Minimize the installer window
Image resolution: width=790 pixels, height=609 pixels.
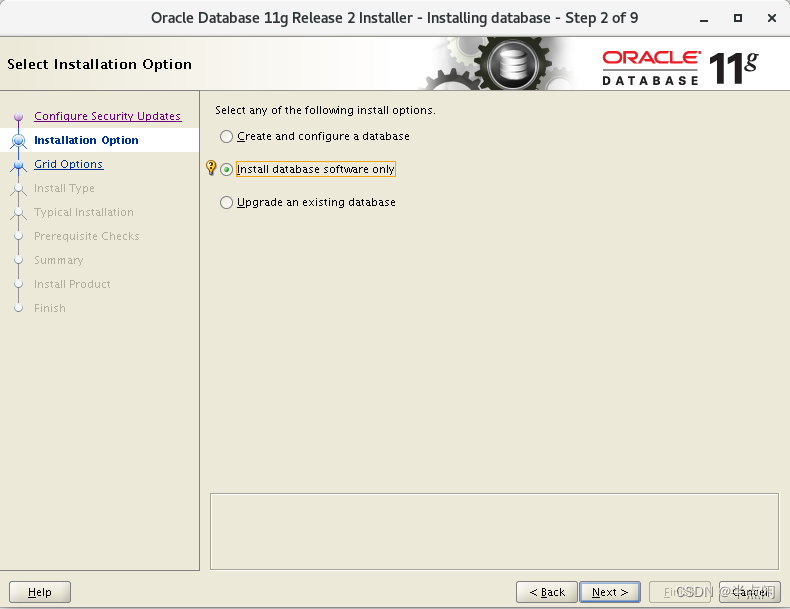click(x=704, y=19)
